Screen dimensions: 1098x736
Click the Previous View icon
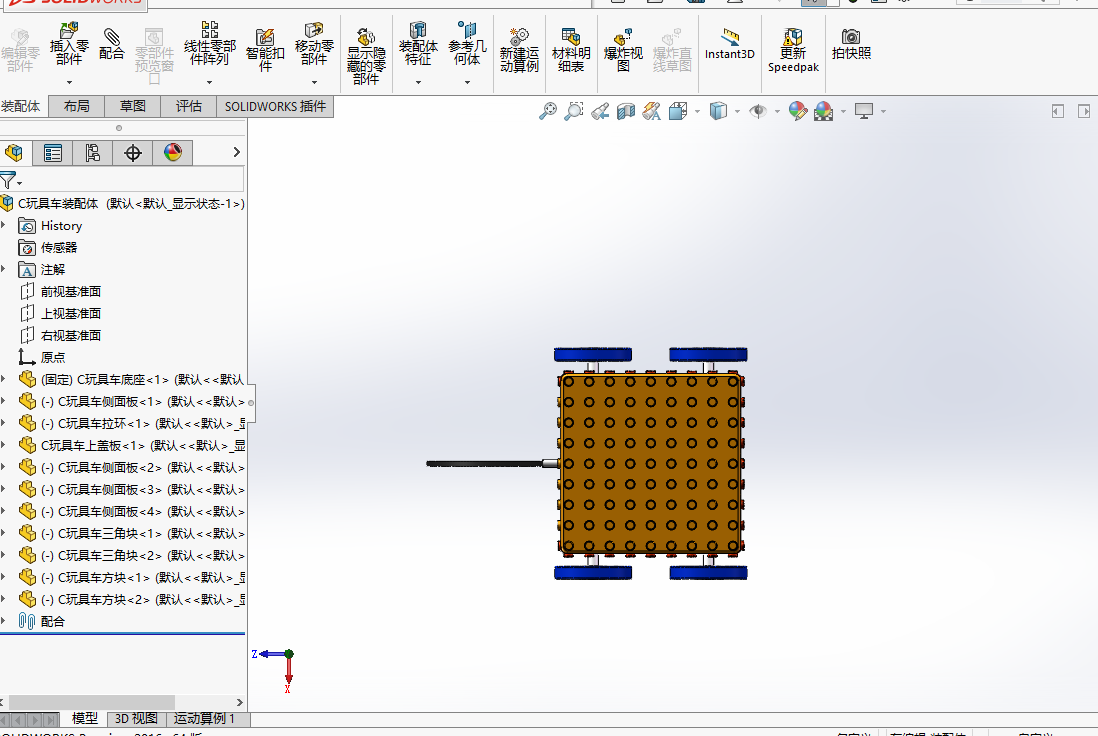[599, 111]
